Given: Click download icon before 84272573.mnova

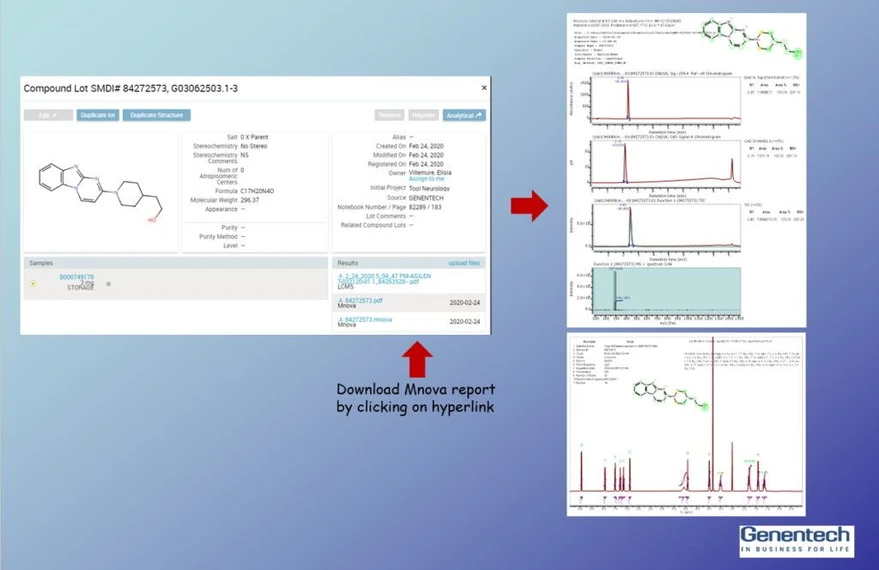Looking at the screenshot, I should tap(341, 320).
